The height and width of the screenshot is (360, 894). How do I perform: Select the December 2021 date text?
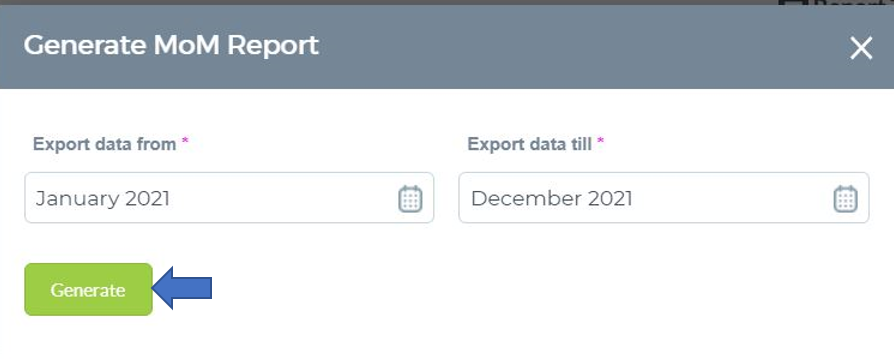click(551, 199)
